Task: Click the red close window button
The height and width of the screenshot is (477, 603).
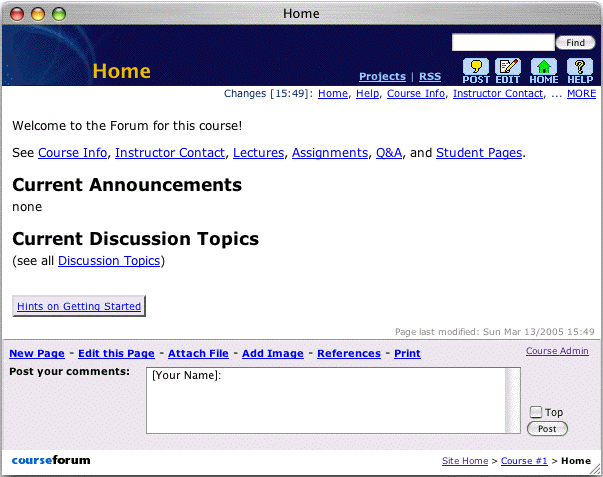Action: (x=17, y=14)
